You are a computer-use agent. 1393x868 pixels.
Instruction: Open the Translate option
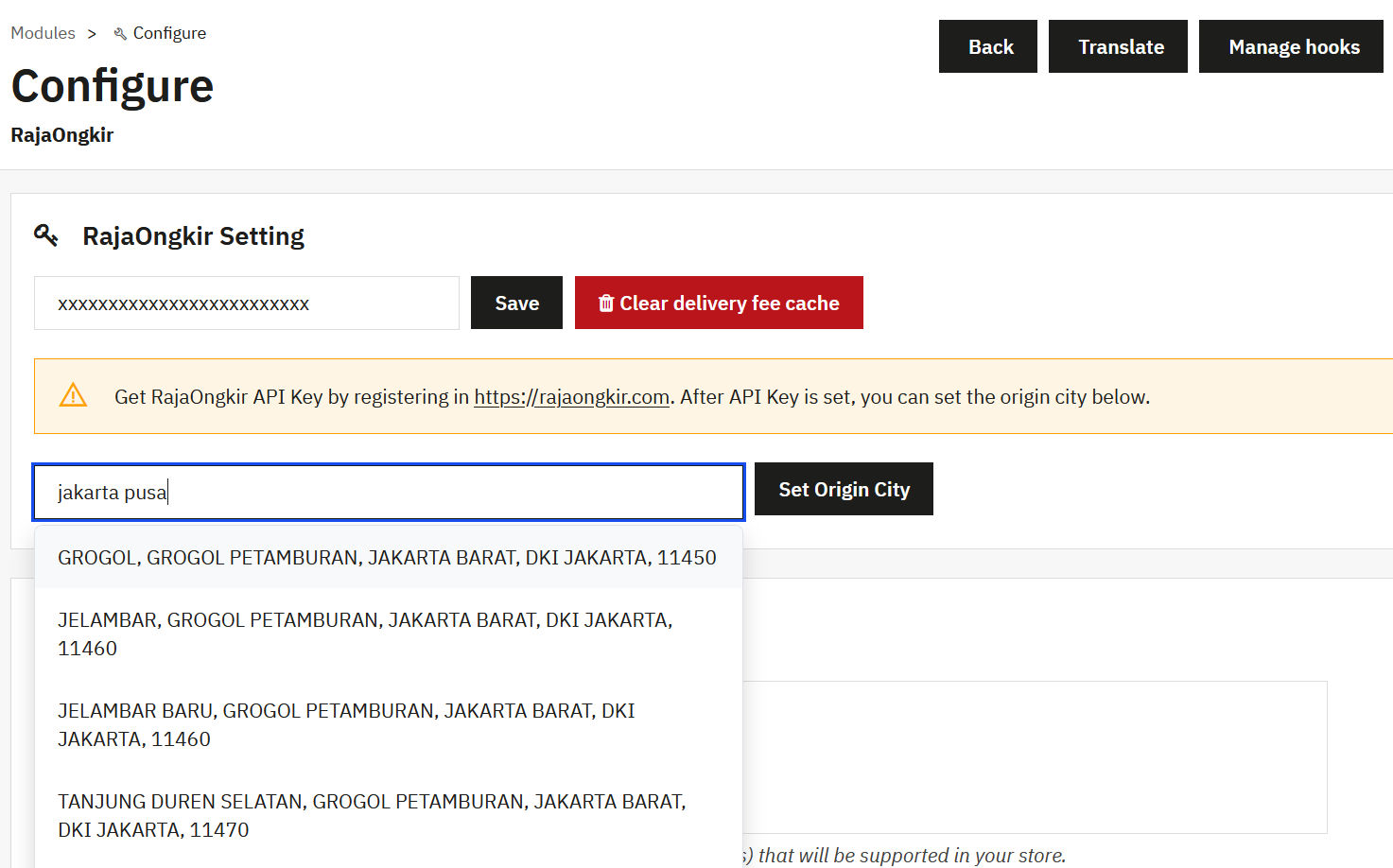[1118, 46]
